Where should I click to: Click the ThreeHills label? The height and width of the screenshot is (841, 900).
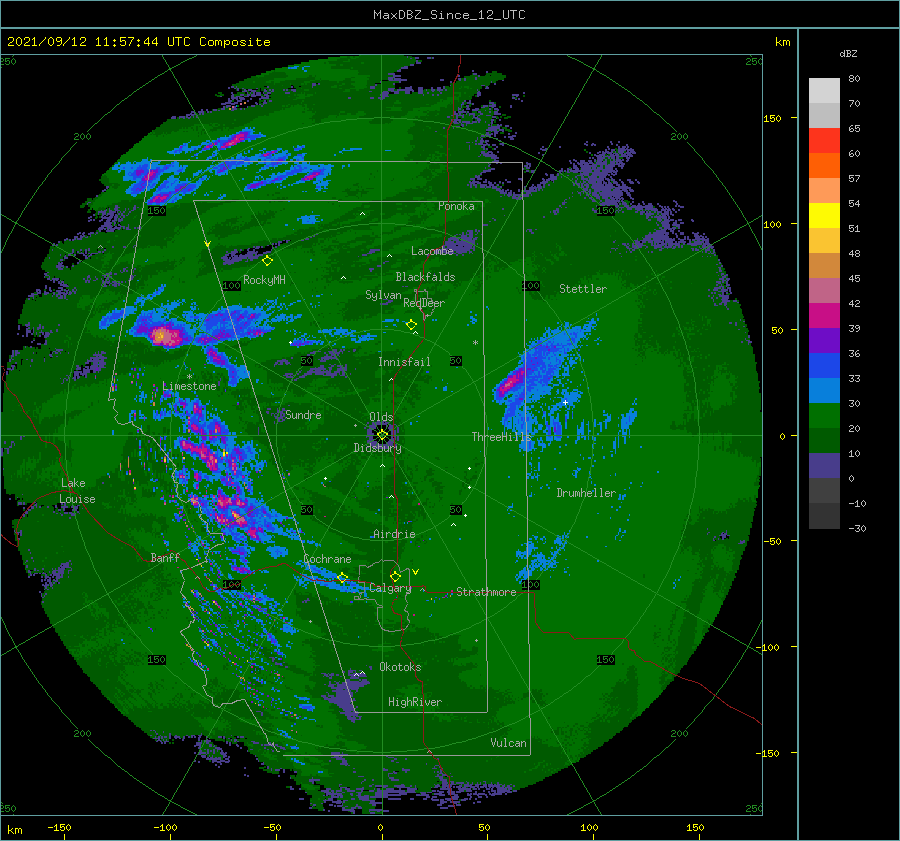(x=502, y=437)
